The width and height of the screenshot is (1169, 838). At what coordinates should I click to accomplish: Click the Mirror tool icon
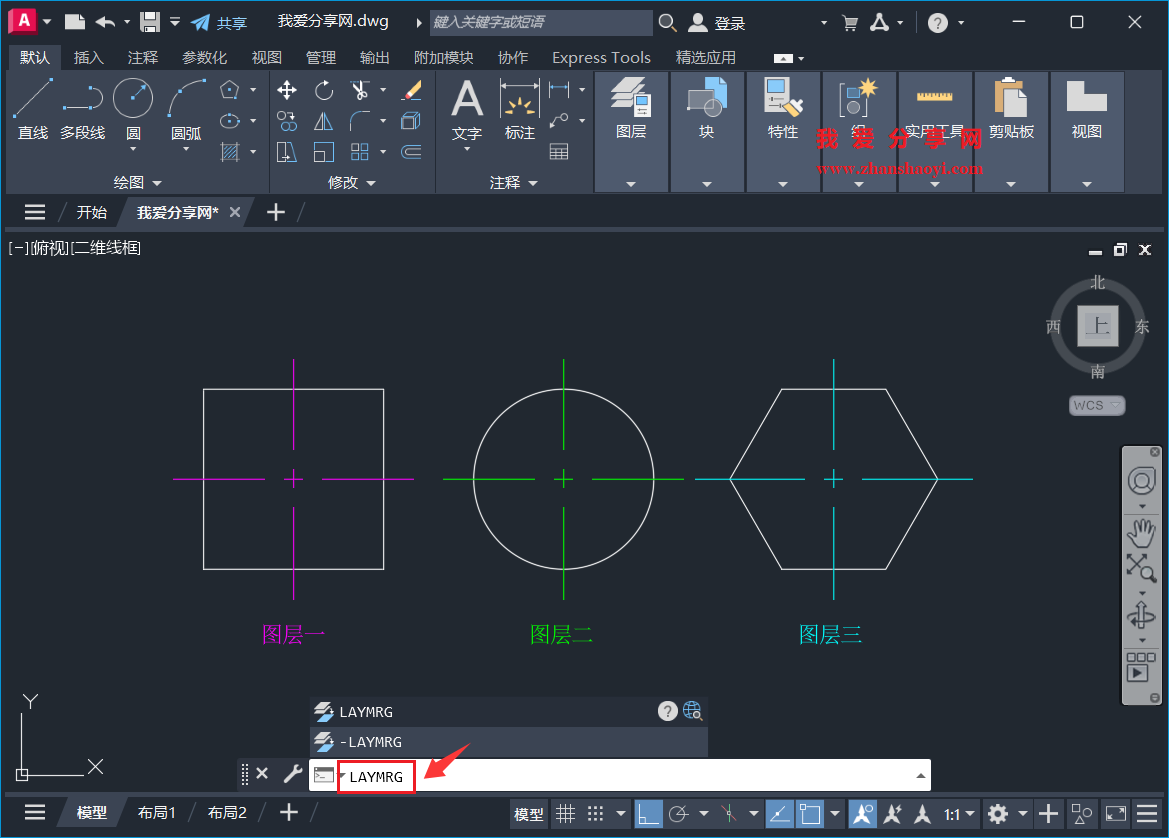coord(324,121)
